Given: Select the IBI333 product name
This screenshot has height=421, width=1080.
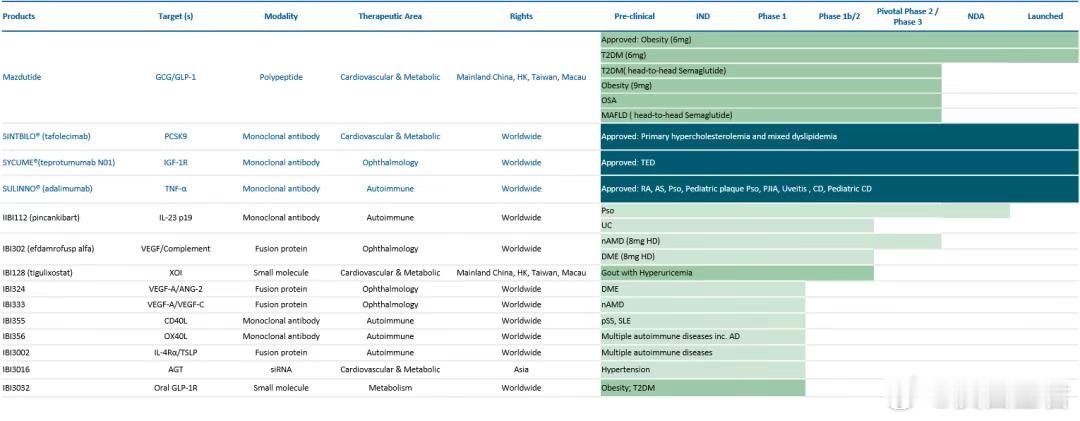Looking at the screenshot, I should 13,305.
